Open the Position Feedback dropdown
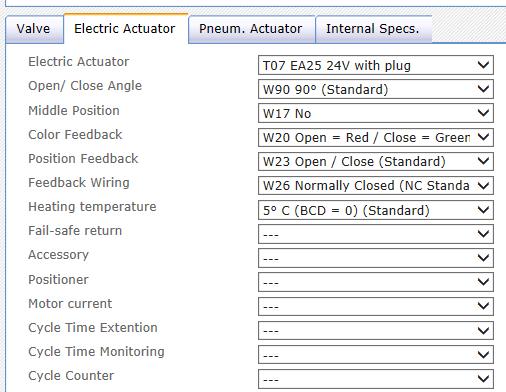This screenshot has height=392, width=506. 376,162
